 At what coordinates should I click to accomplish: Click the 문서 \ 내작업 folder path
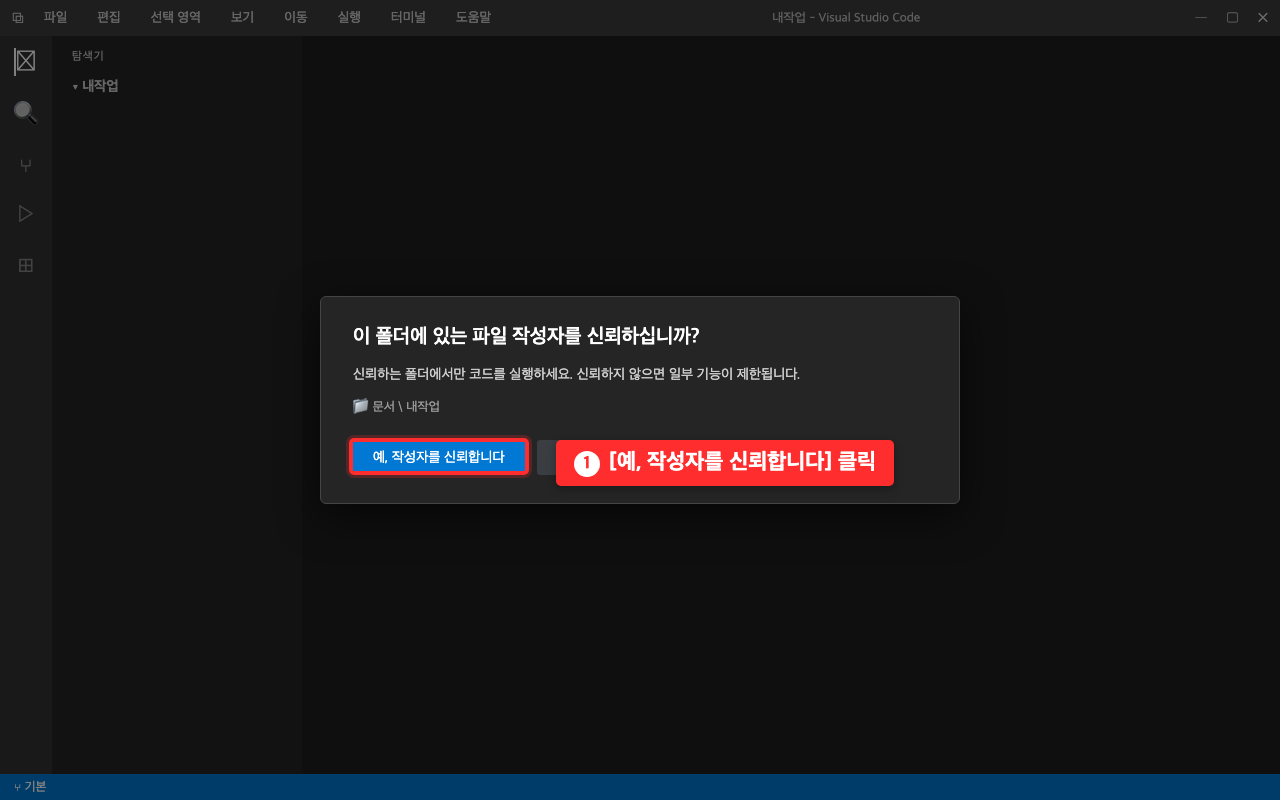click(397, 406)
